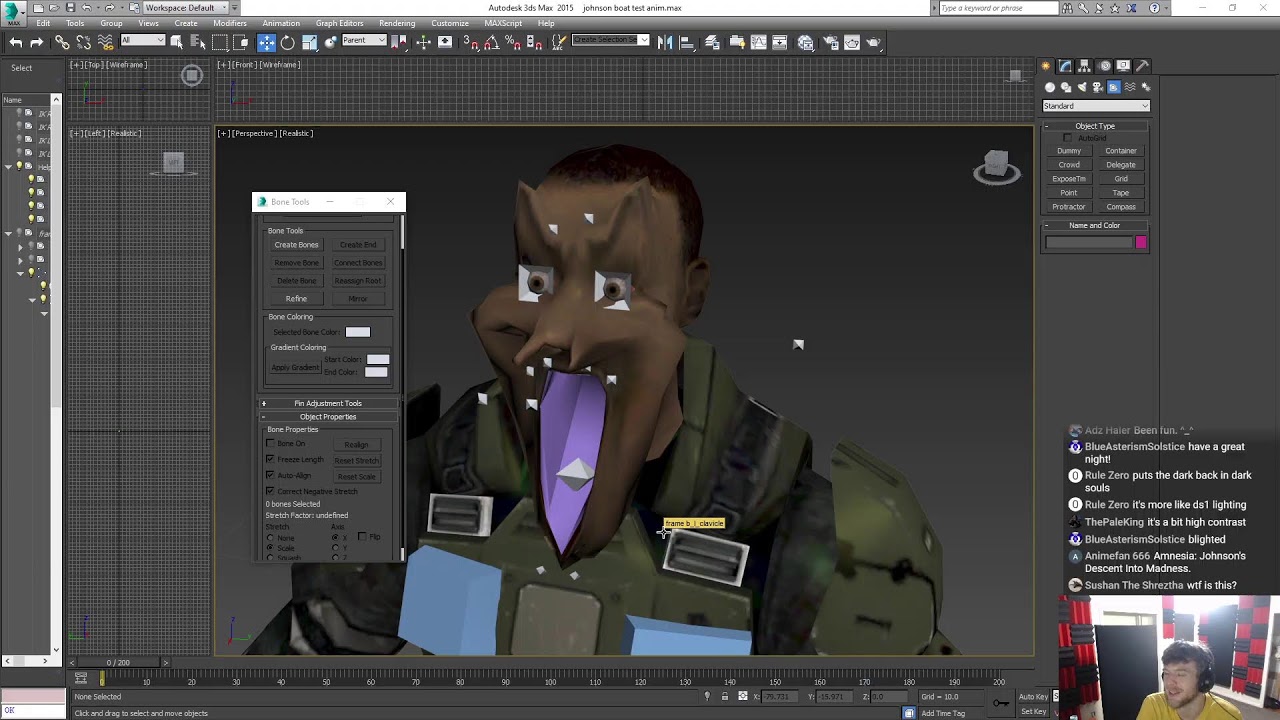Expand the Fin Adjustment Tools rollout
Viewport: 1280px width, 720px height.
point(328,403)
